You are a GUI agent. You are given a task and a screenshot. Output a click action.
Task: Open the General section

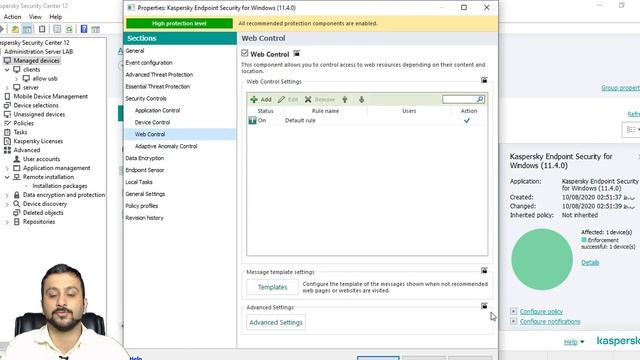(135, 51)
